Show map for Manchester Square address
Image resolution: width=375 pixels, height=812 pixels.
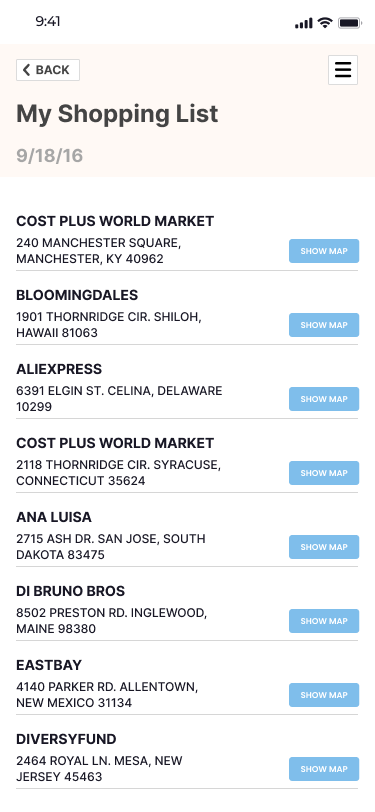[x=324, y=251]
